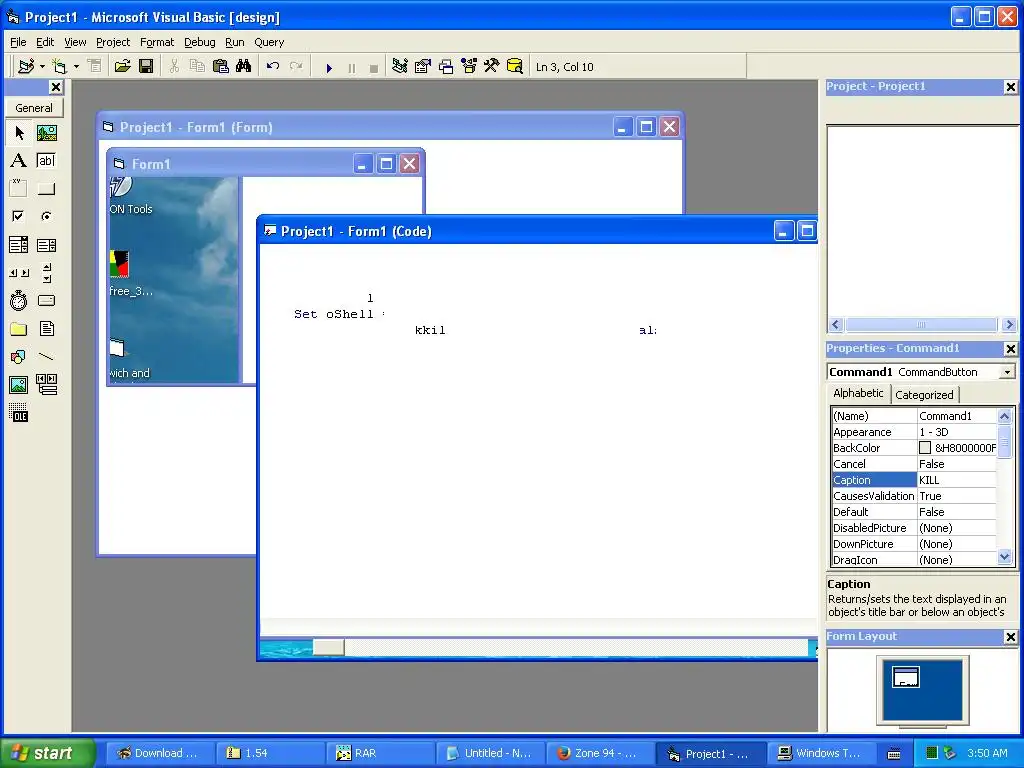The width and height of the screenshot is (1024, 768).
Task: Open Object Browser toolbar icon
Action: click(469, 67)
